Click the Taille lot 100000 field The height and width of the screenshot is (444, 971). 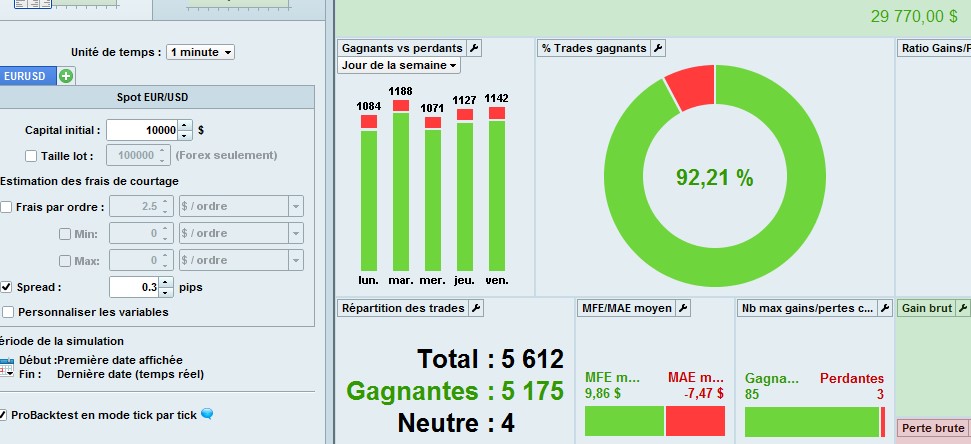click(132, 155)
